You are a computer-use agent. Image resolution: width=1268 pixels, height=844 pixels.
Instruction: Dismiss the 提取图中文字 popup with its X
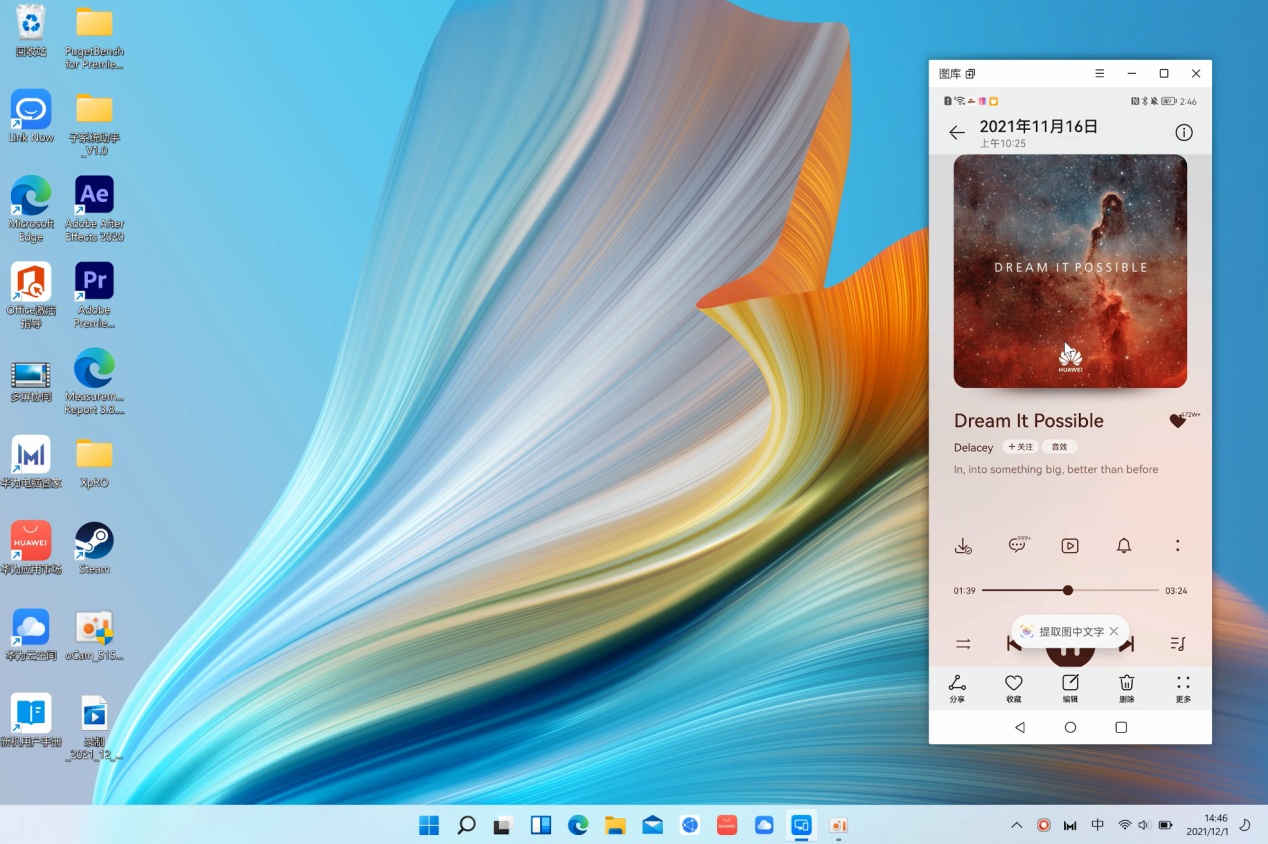(x=1114, y=632)
